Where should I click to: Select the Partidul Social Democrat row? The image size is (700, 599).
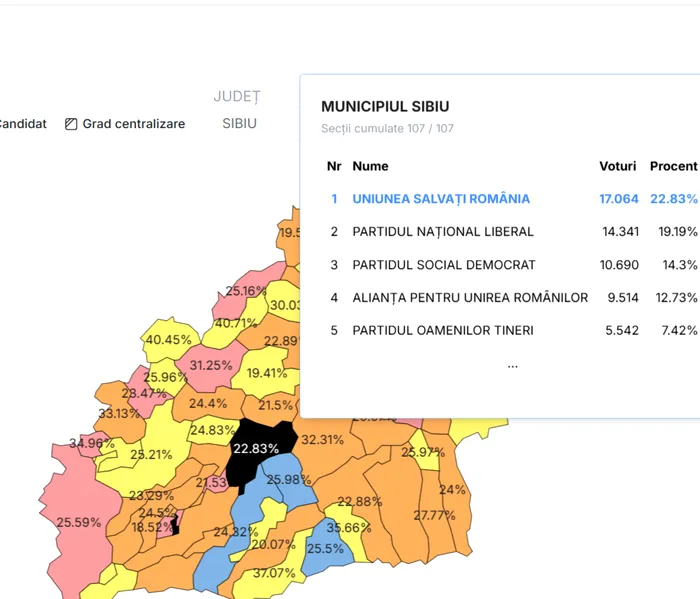click(443, 265)
